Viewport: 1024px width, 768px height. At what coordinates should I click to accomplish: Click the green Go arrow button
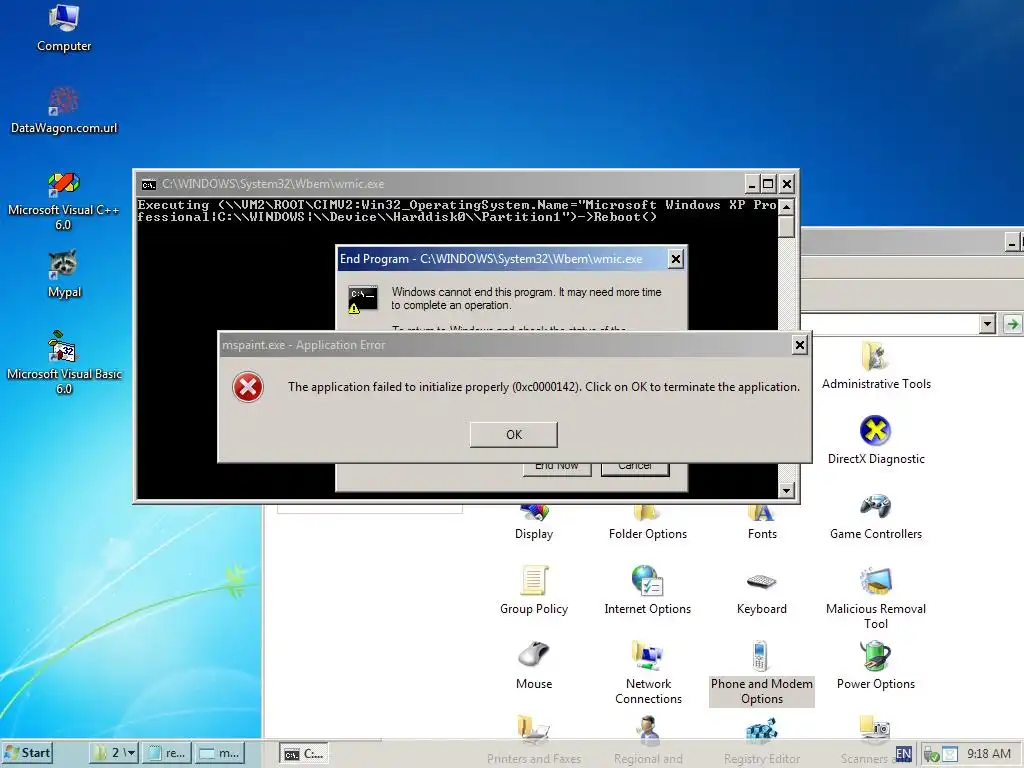tap(1012, 324)
